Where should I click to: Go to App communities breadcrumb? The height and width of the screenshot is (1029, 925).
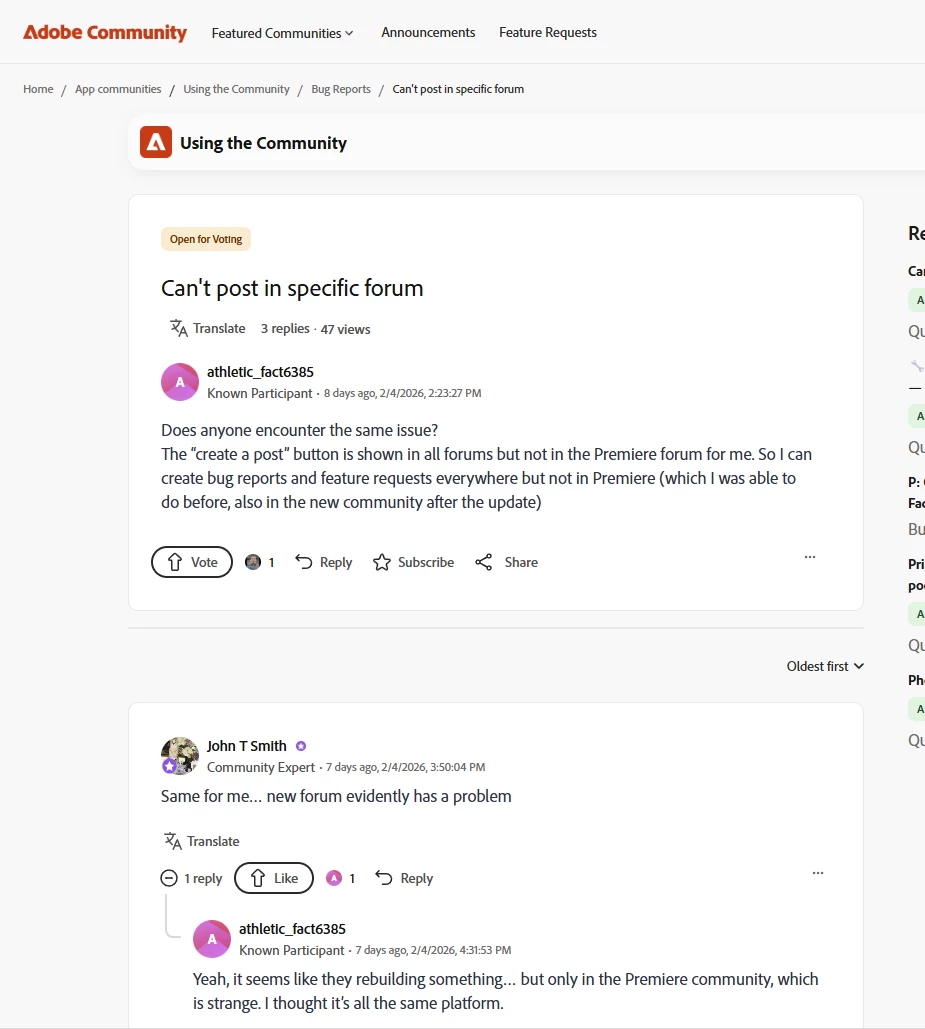coord(118,89)
